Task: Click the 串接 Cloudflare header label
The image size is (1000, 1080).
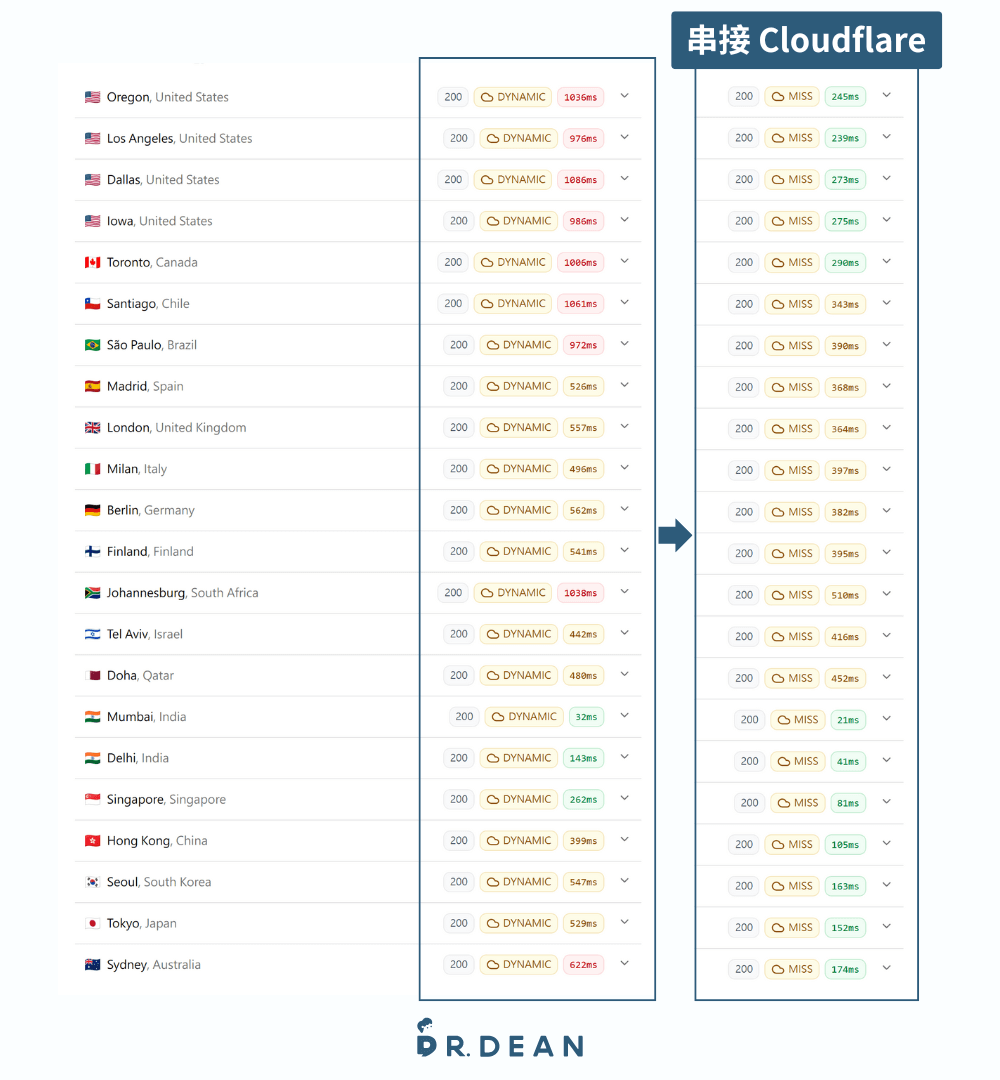Action: (806, 41)
